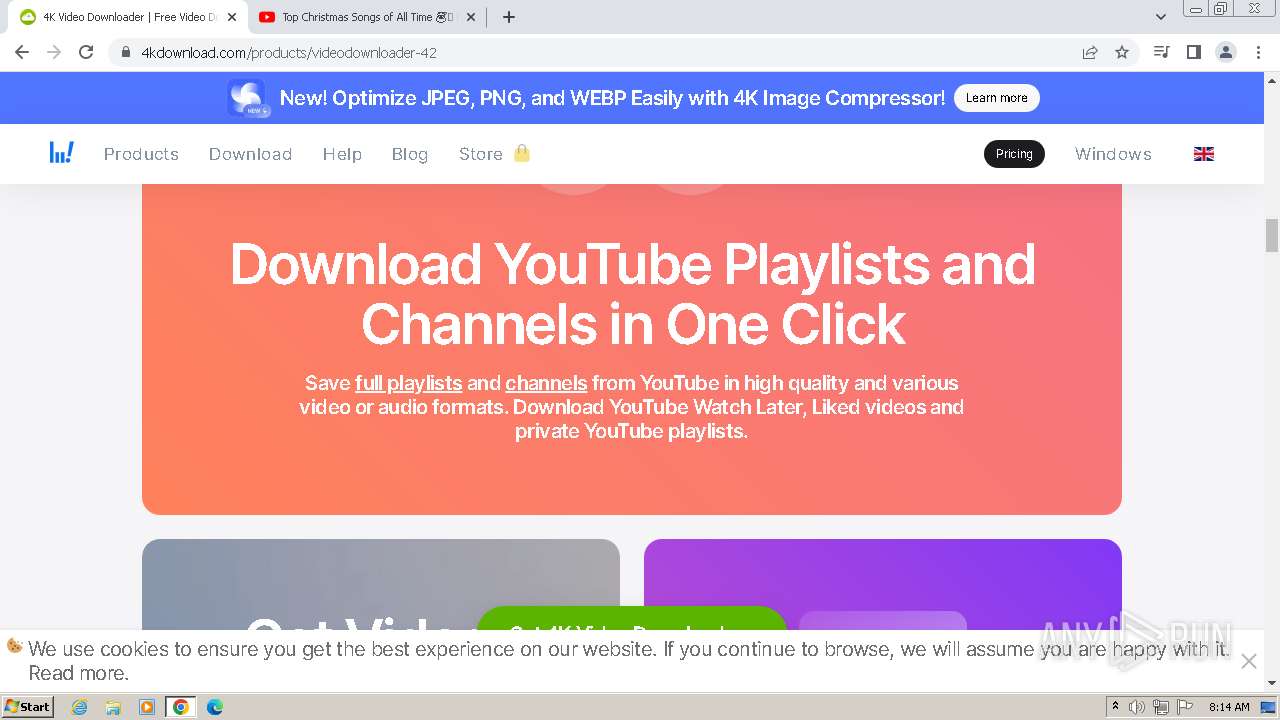Open the Store menu item

(x=481, y=154)
